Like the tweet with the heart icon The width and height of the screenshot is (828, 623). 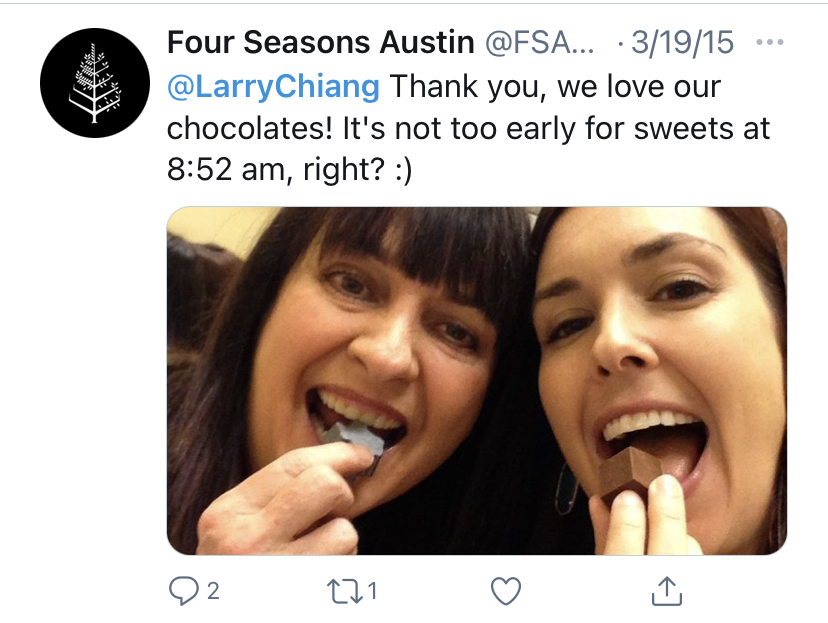coord(507,591)
